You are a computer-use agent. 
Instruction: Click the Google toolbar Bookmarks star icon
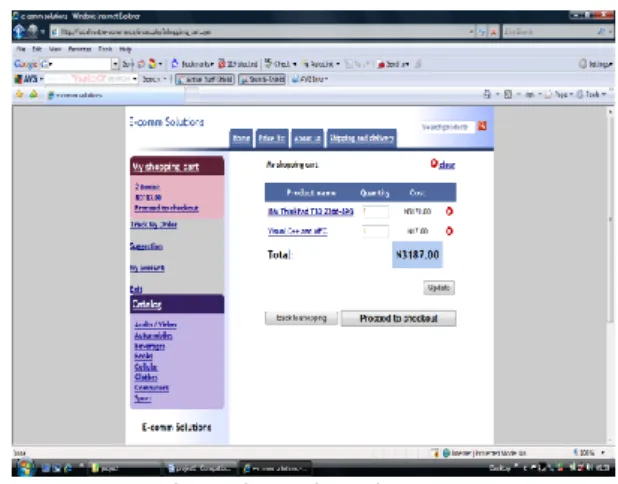pyautogui.click(x=175, y=64)
